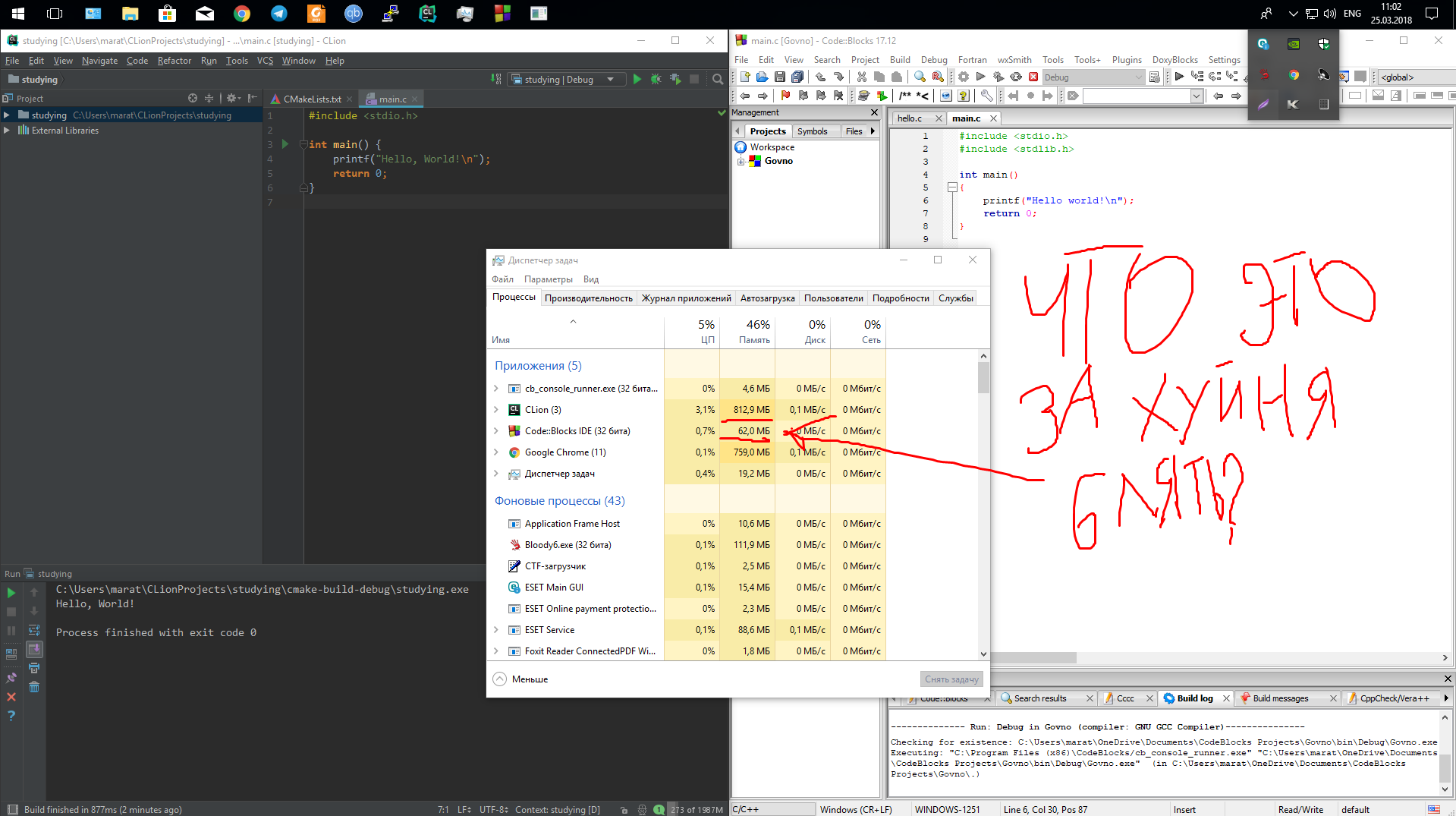
Task: Click the Save icon in Code::Blocks toolbar
Action: [779, 77]
